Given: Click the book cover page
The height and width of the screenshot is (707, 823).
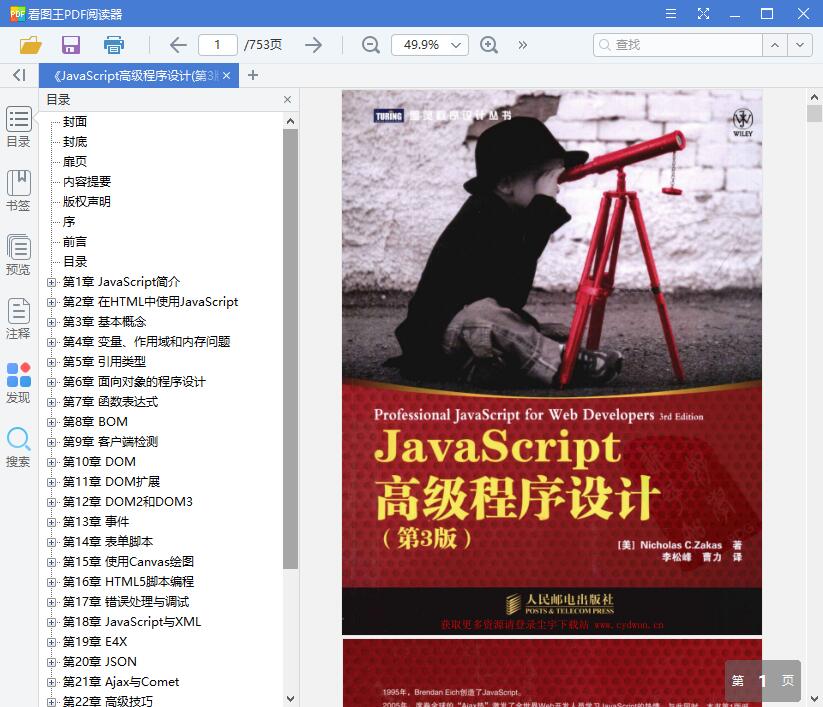Looking at the screenshot, I should click(x=552, y=362).
